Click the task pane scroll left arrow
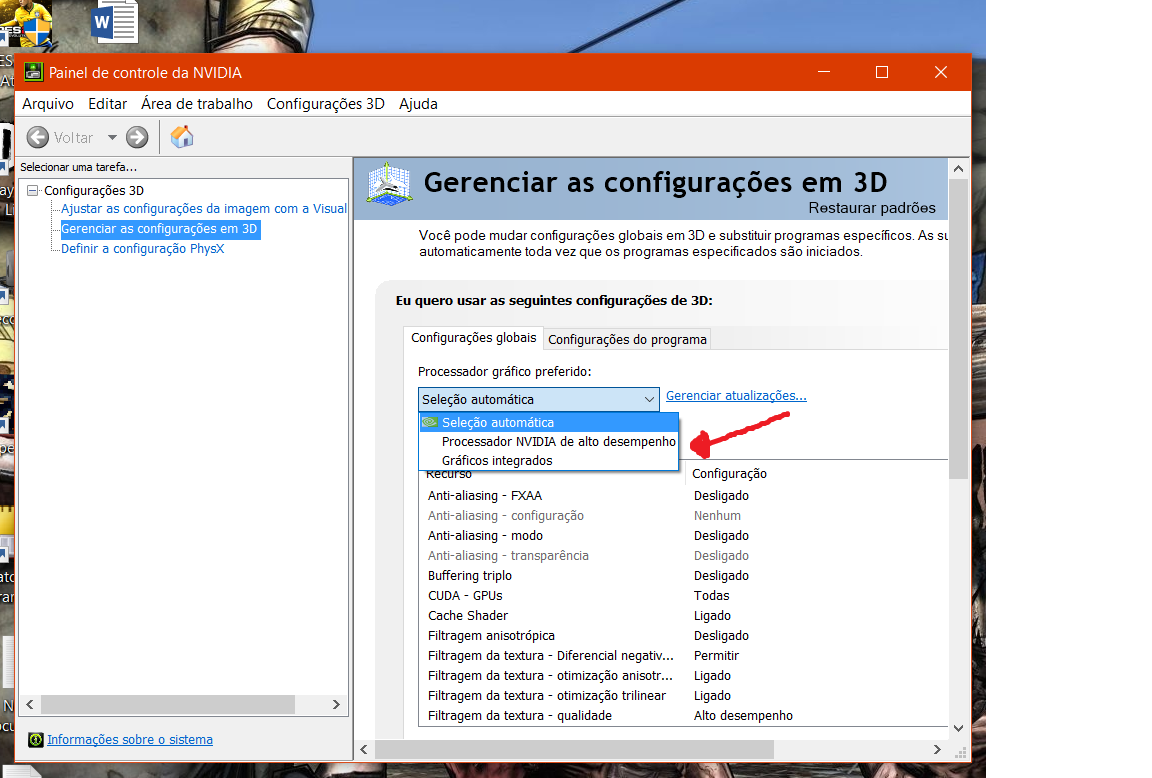The image size is (1152, 778). pos(30,705)
